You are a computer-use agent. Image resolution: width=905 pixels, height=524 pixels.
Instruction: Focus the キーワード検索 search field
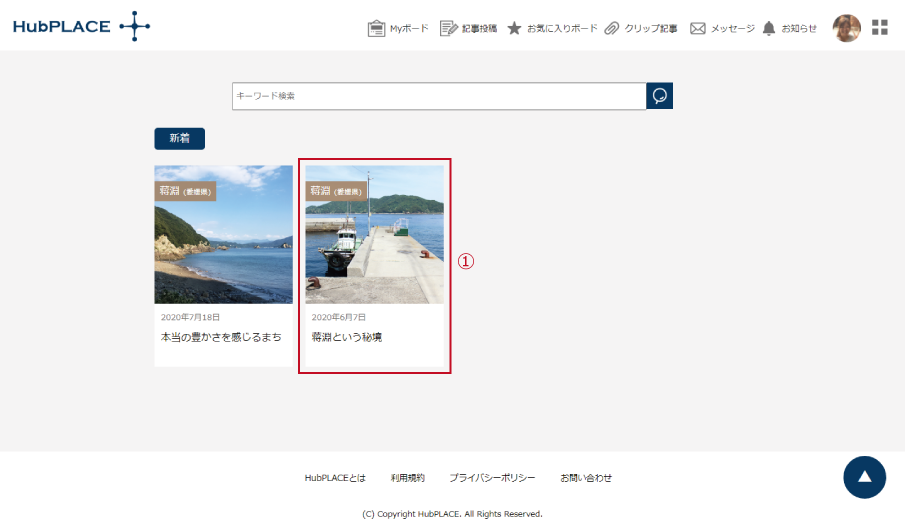click(439, 96)
